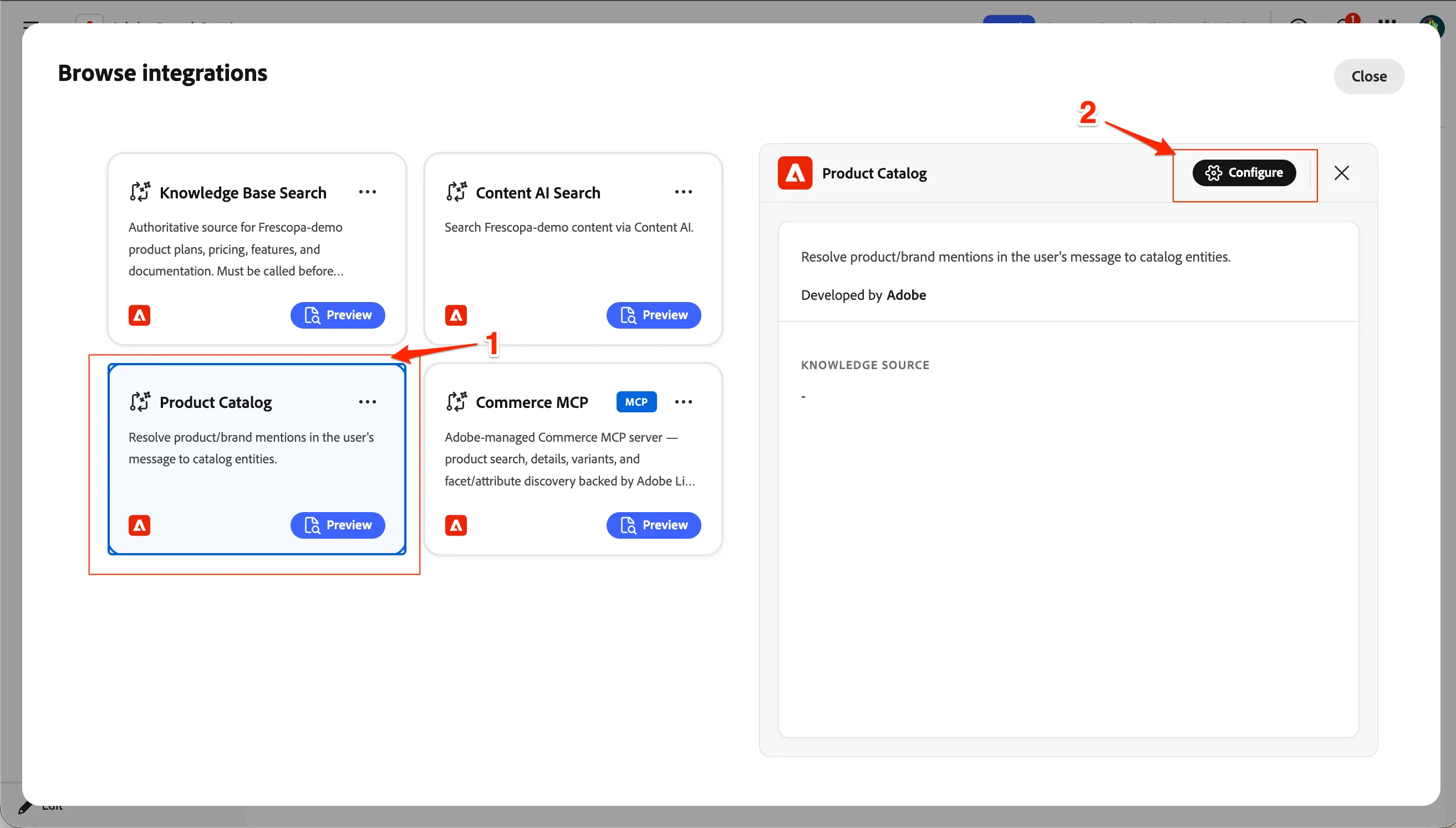Click description text in Product Catalog detail panel
The width and height of the screenshot is (1456, 828).
click(x=1016, y=257)
